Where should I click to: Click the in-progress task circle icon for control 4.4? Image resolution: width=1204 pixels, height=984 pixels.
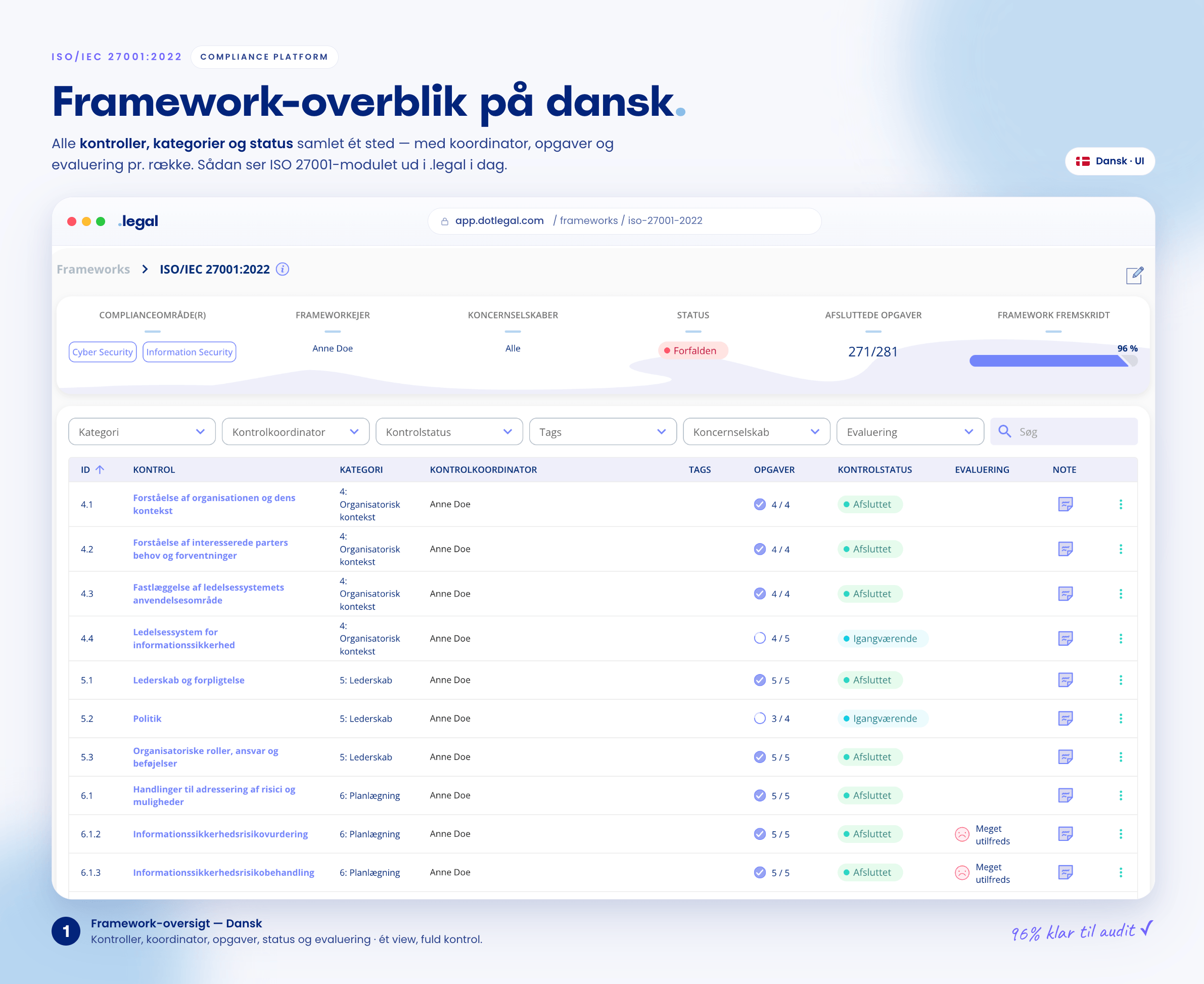click(759, 638)
